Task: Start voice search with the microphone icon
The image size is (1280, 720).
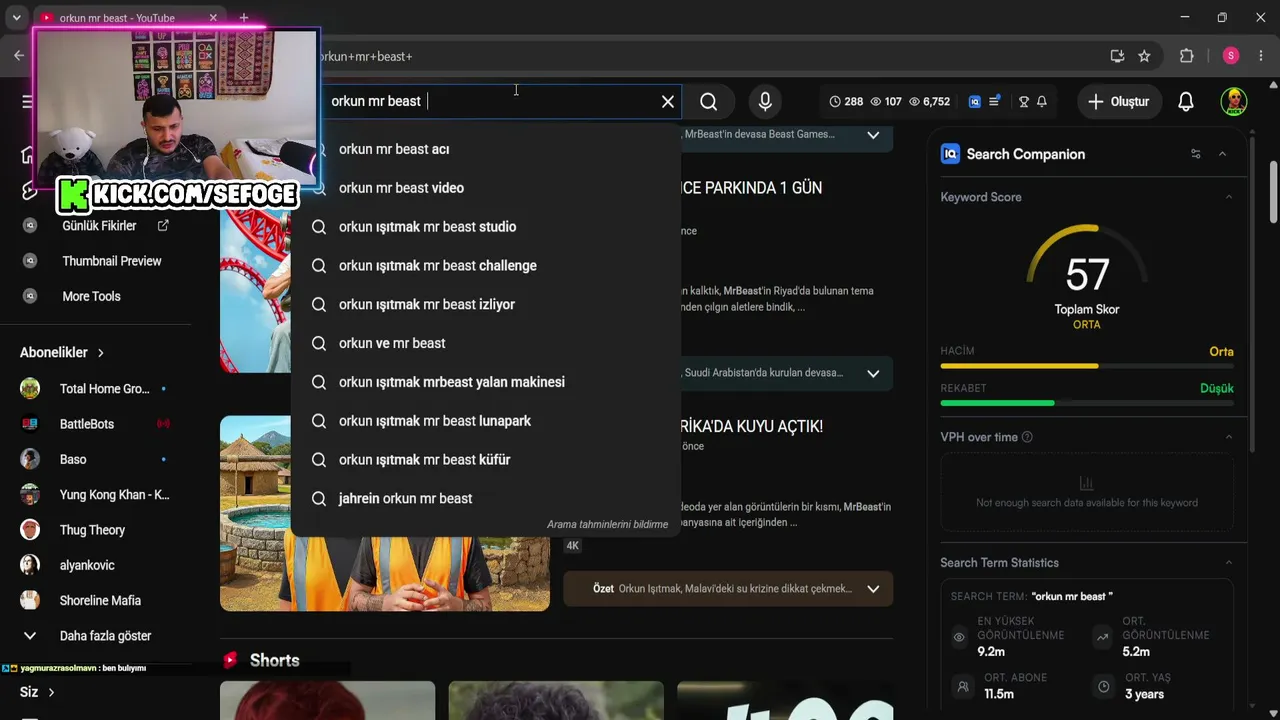Action: tap(765, 101)
